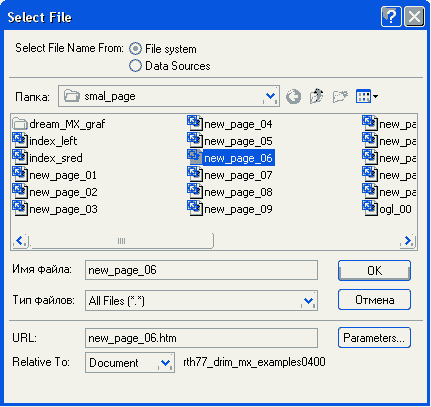The width and height of the screenshot is (431, 407).
Task: Select the Data Sources radio button
Action: pyautogui.click(x=135, y=66)
